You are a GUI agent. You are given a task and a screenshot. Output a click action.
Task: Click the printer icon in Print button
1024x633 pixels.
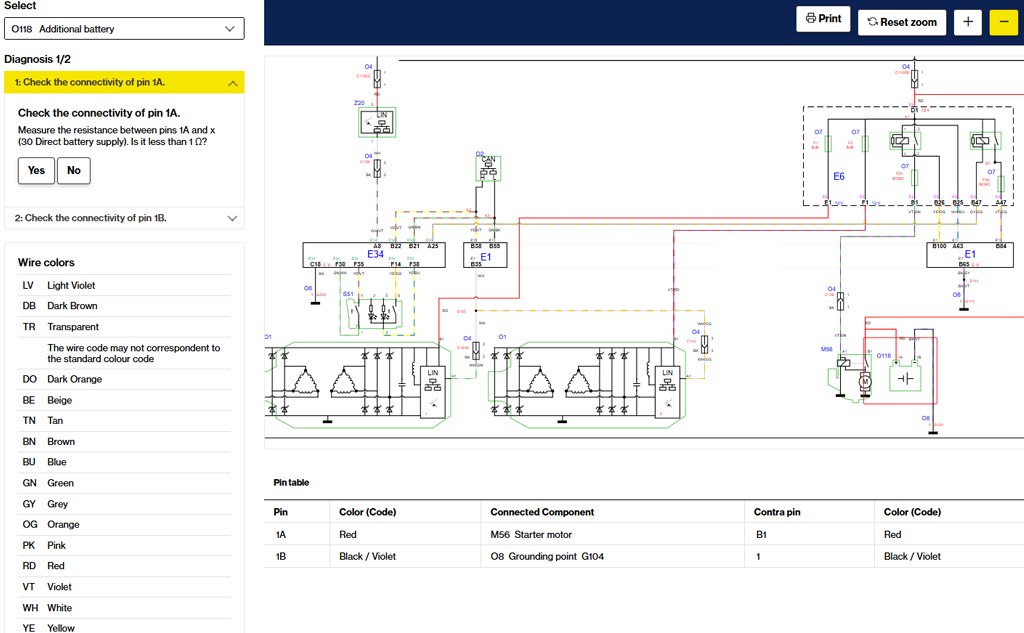811,19
